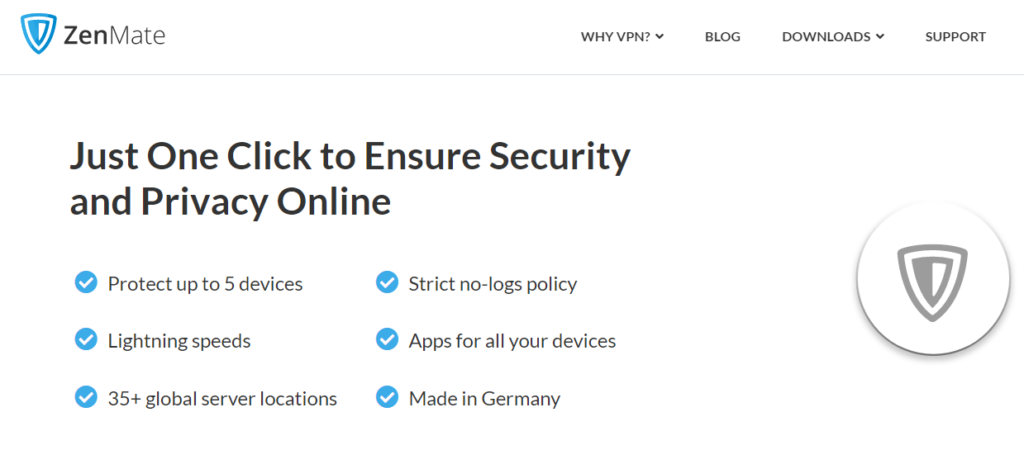Screen dimensions: 1024x469
Task: Click the Just One Click headline
Action: [x=350, y=179]
